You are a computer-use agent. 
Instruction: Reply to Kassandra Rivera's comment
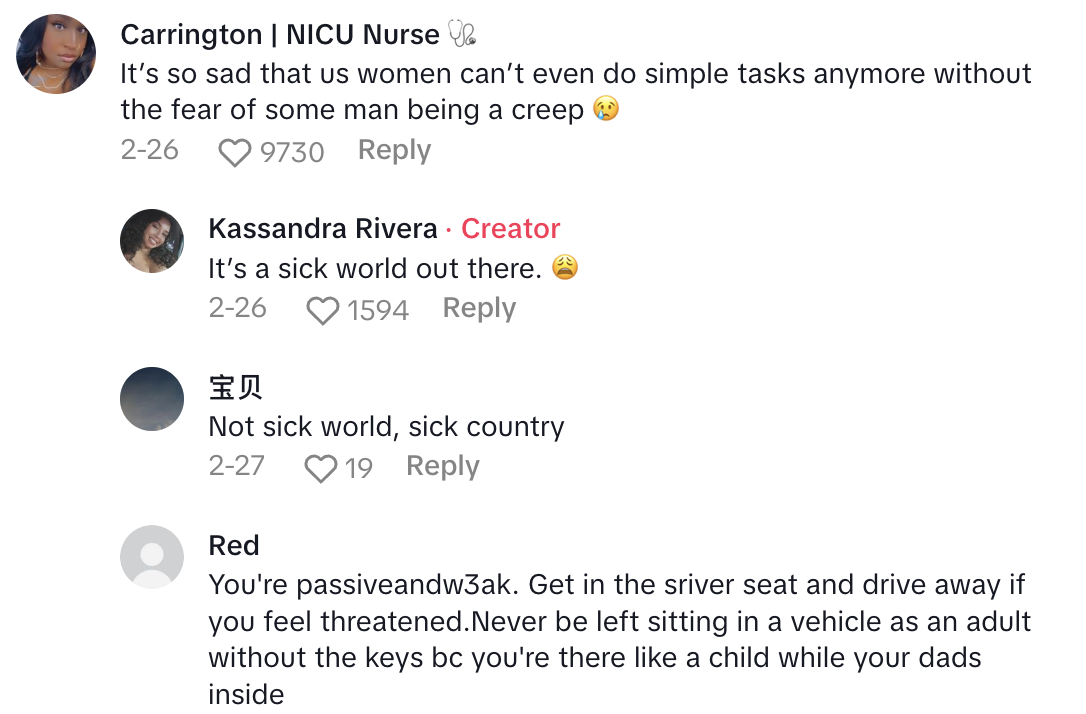(x=479, y=309)
